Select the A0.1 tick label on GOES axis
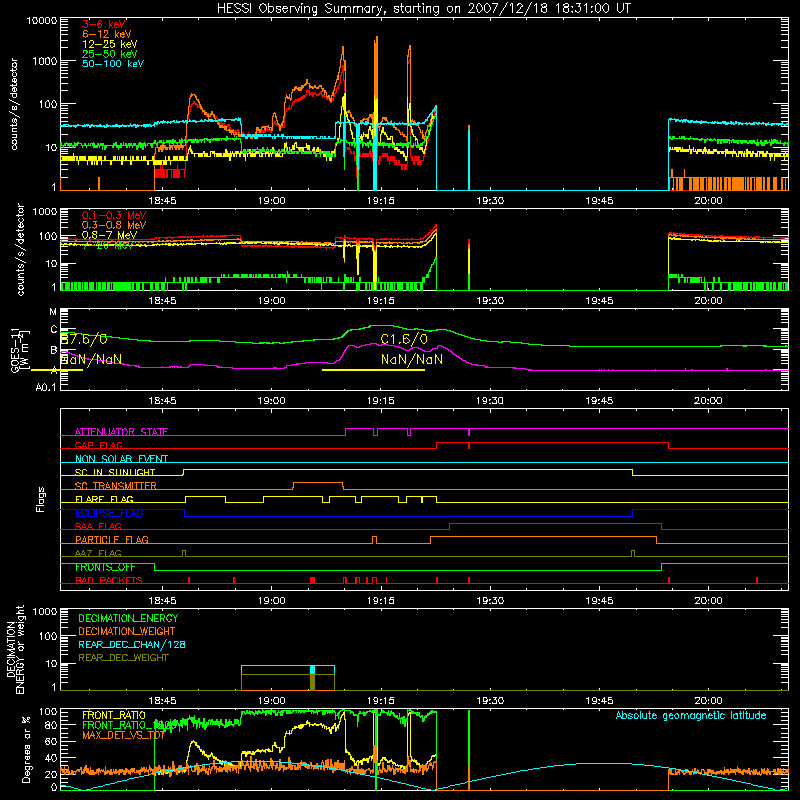 46,388
